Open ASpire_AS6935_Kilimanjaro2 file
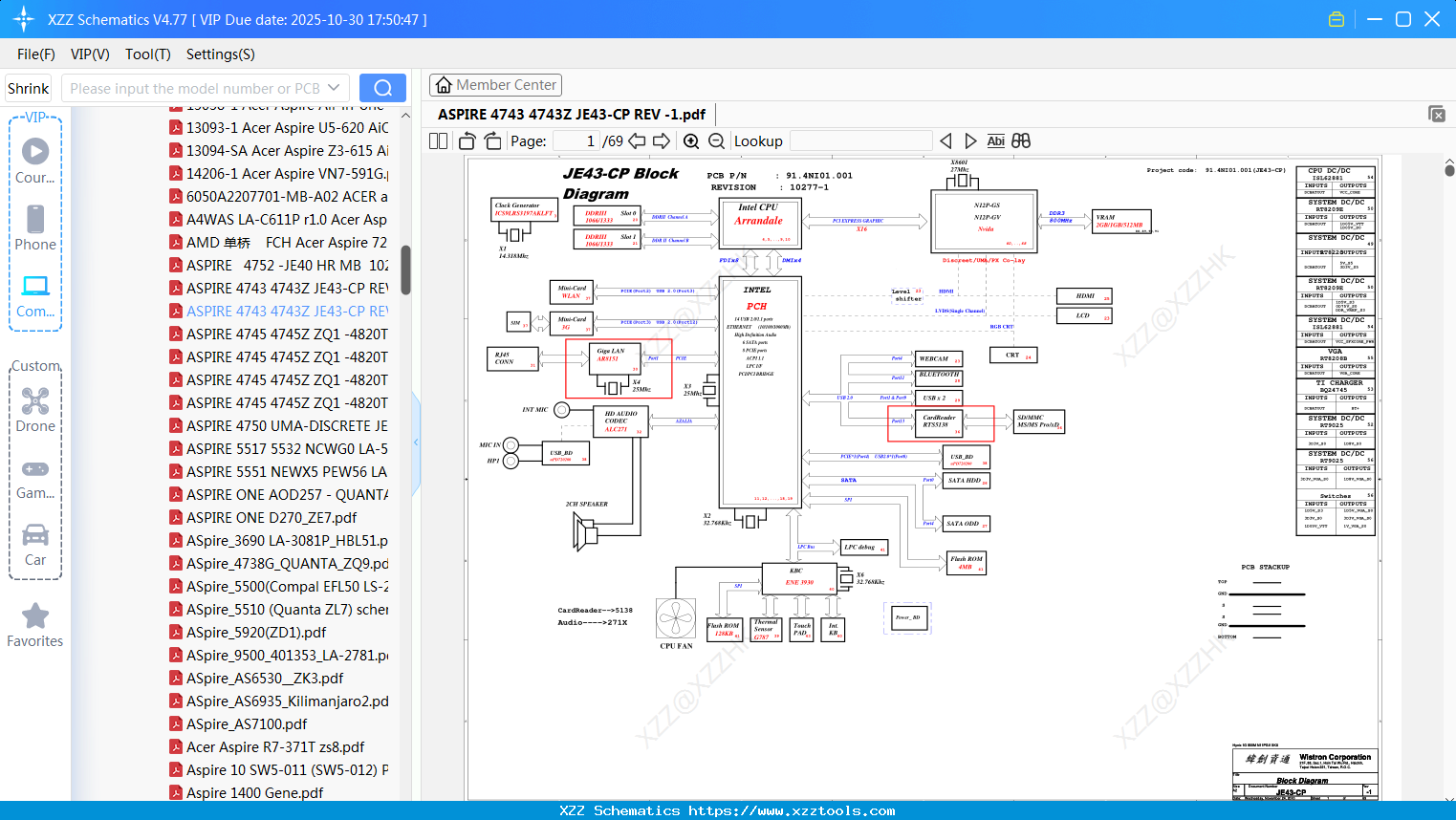The image size is (1456, 820). pos(279,701)
